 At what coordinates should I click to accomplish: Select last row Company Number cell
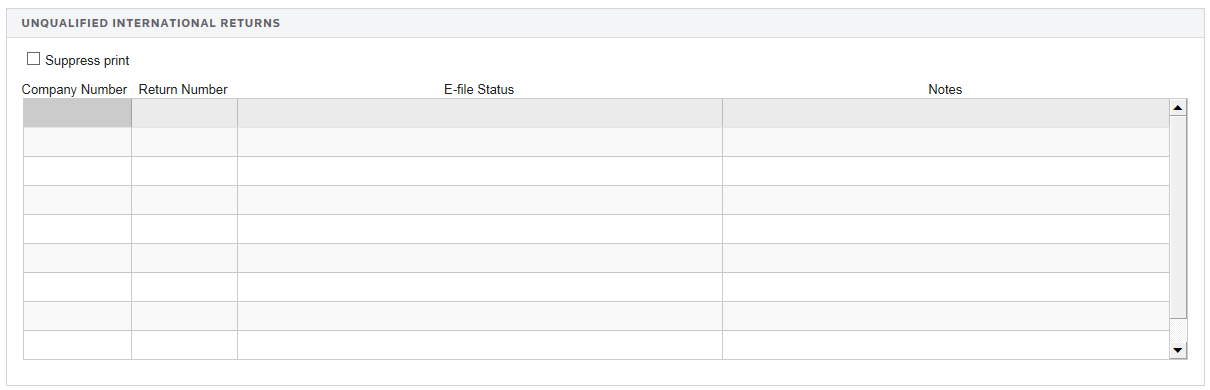pyautogui.click(x=77, y=345)
